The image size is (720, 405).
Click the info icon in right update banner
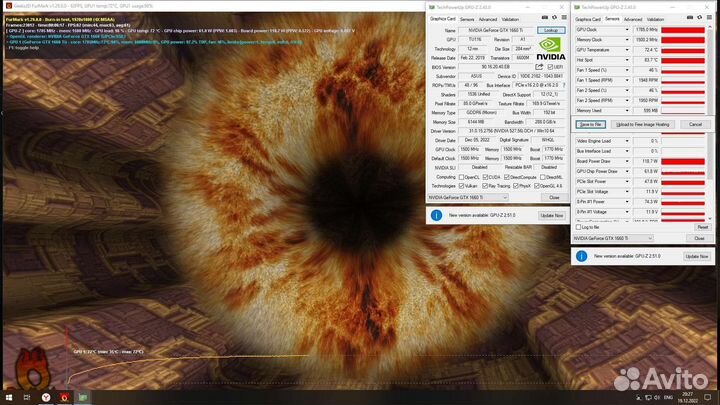(581, 256)
